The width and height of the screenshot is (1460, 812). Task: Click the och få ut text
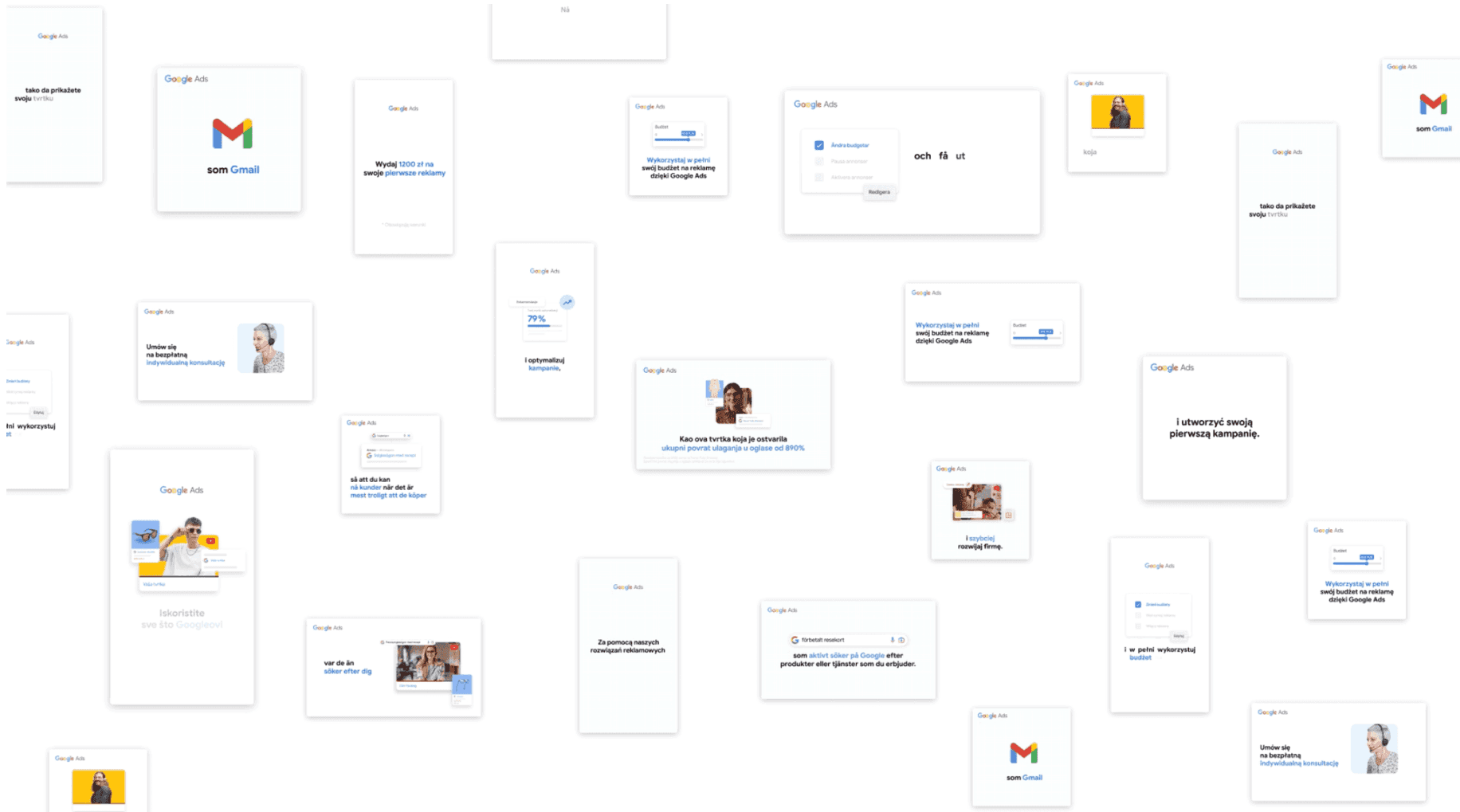(x=940, y=156)
